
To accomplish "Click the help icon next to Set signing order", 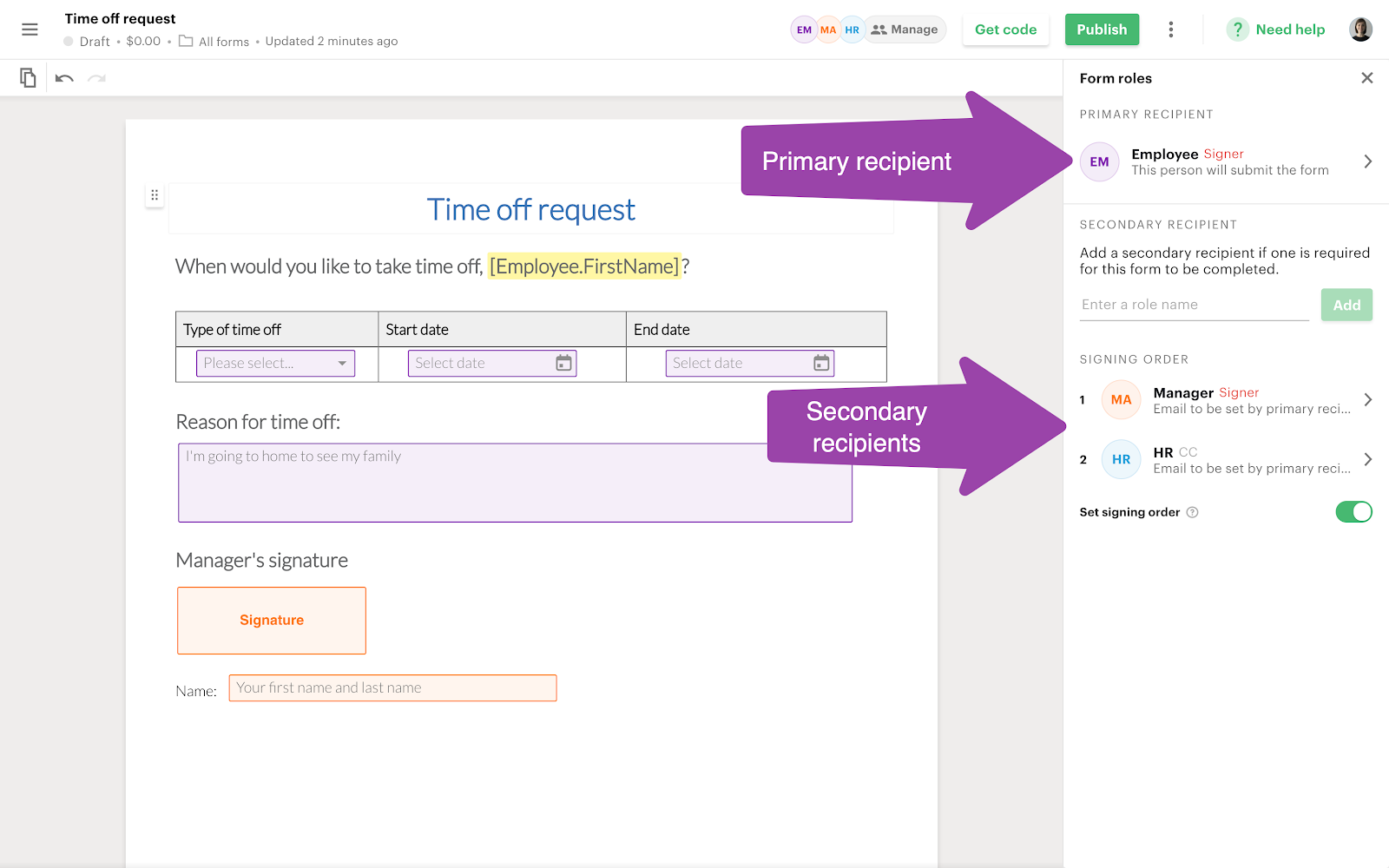I will pyautogui.click(x=1193, y=512).
